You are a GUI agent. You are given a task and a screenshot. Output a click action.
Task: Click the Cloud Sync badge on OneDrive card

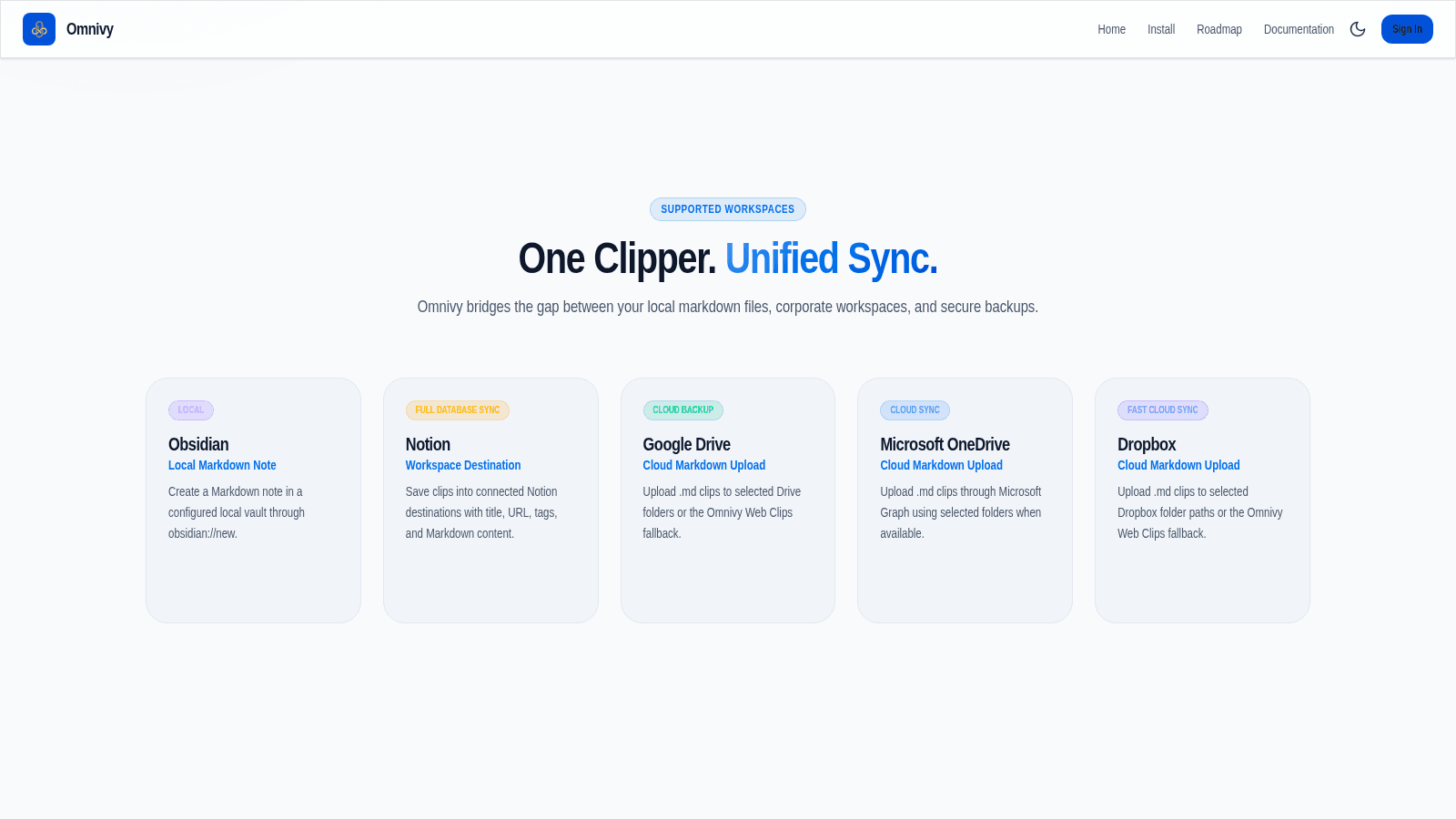pos(915,410)
